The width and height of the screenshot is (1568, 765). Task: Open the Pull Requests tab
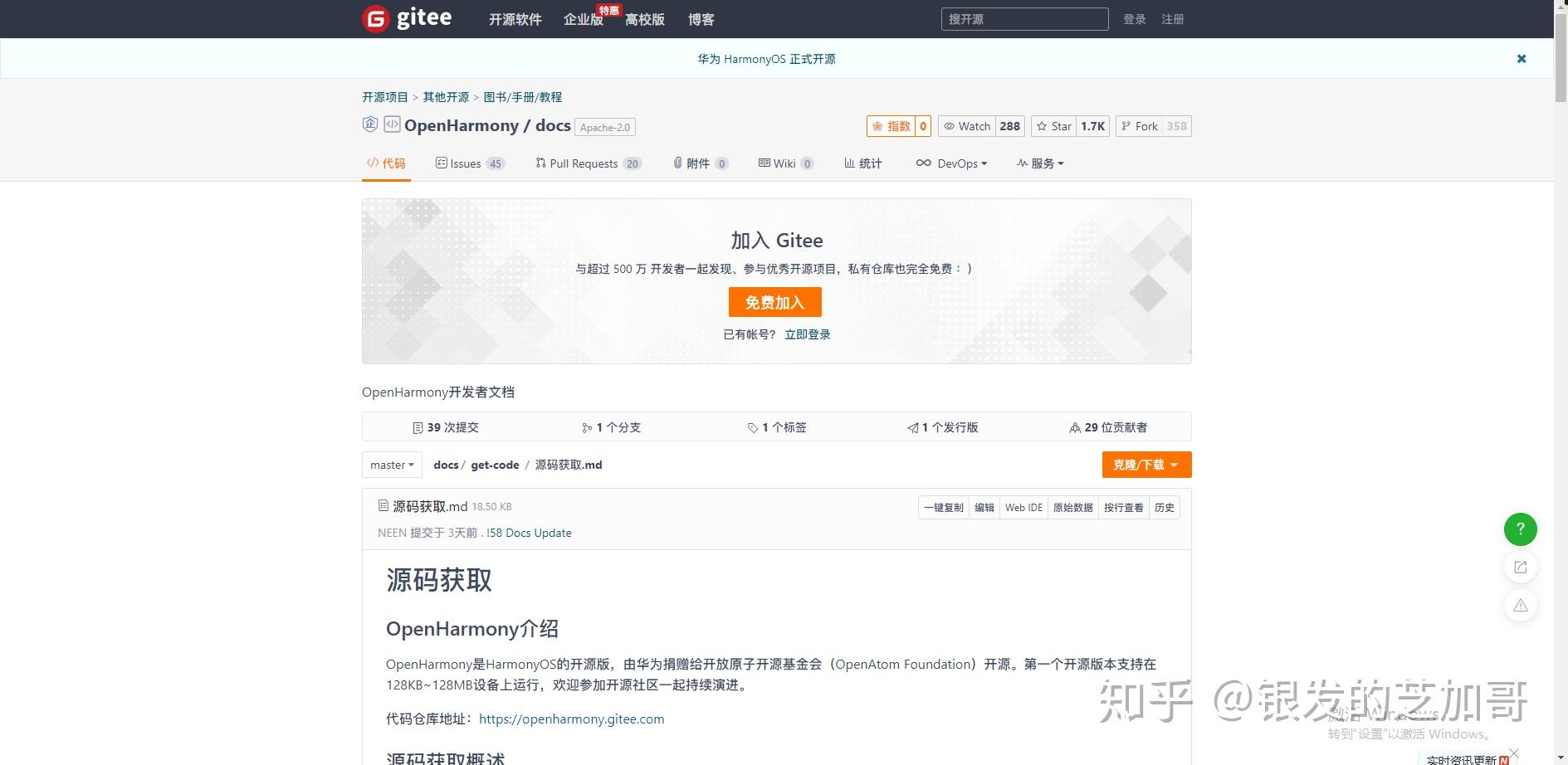click(x=589, y=163)
